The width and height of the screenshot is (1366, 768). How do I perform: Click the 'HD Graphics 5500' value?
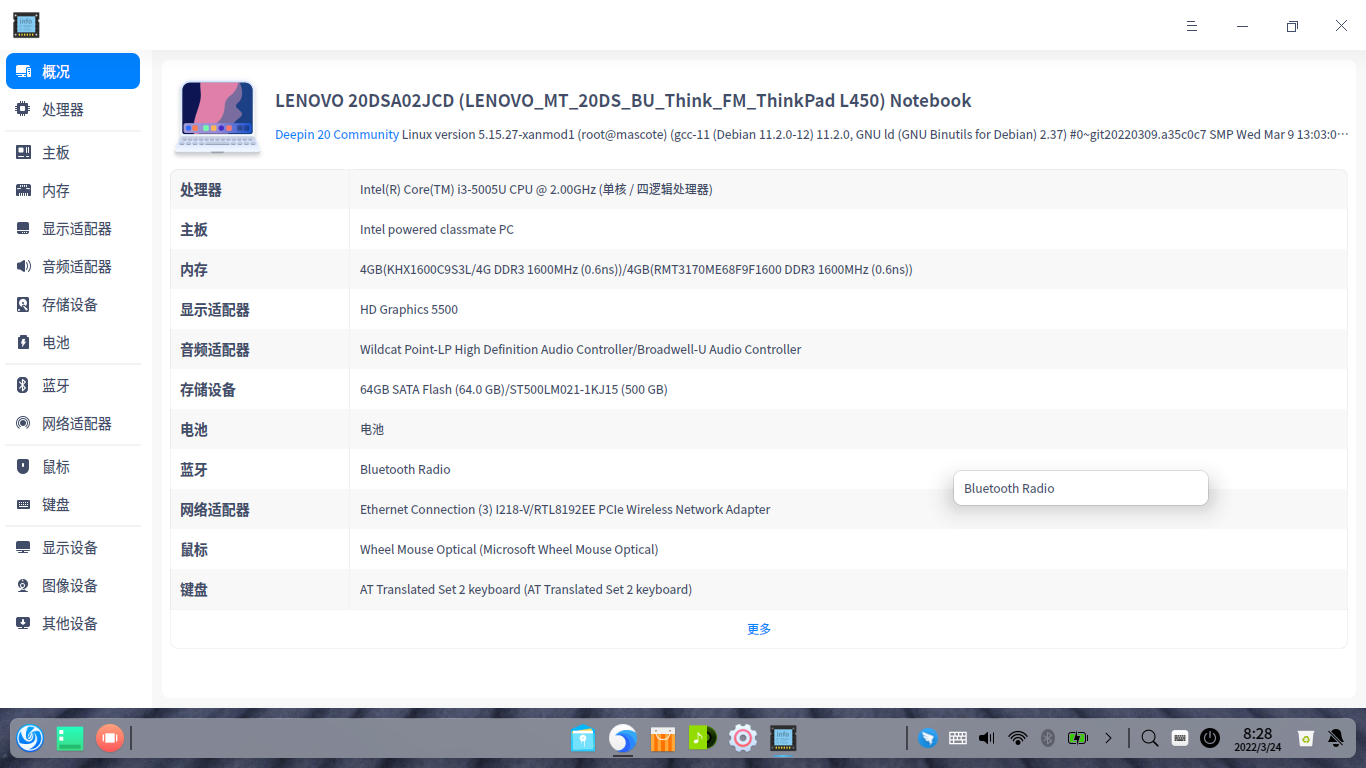pyautogui.click(x=409, y=309)
